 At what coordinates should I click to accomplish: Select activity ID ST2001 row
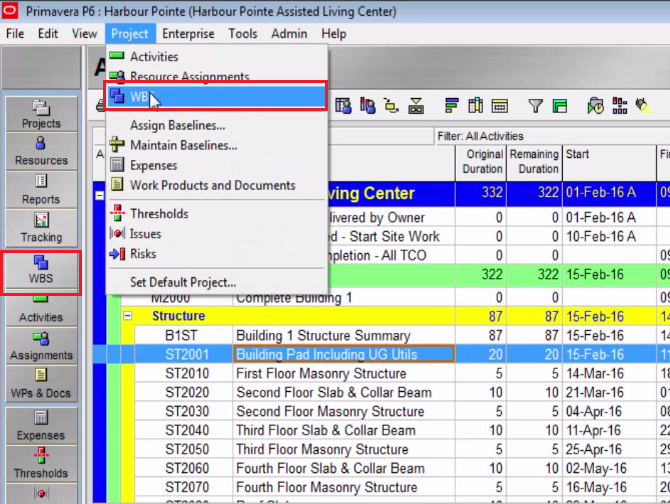[x=187, y=355]
